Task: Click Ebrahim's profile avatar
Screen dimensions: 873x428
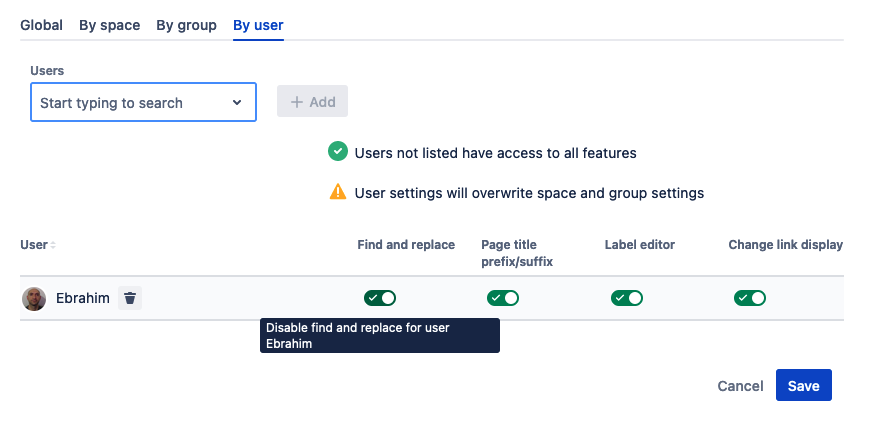Action: click(34, 298)
